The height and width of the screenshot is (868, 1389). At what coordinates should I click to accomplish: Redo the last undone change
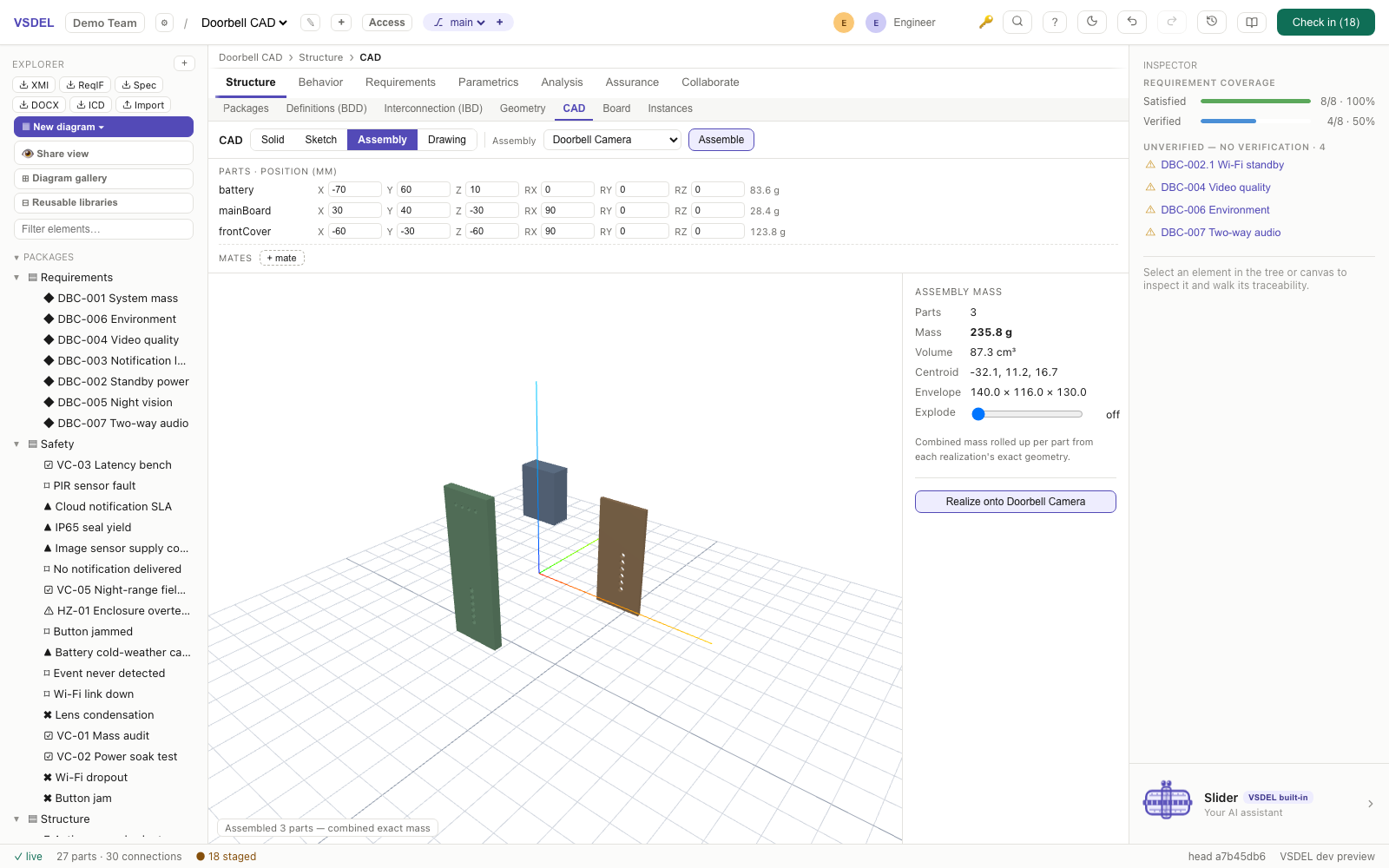pos(1172,23)
